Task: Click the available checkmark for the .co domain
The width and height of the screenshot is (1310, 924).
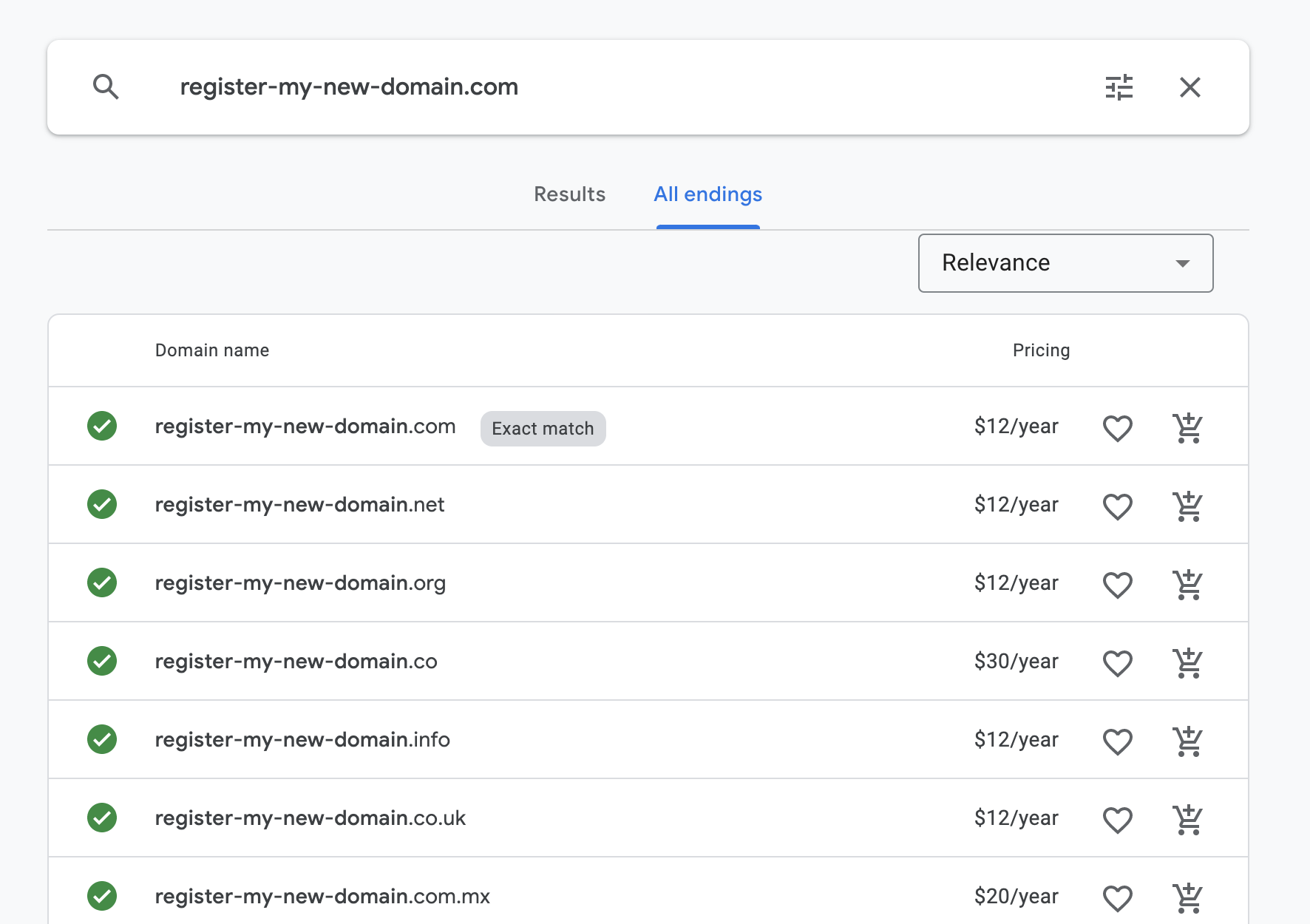Action: [102, 661]
